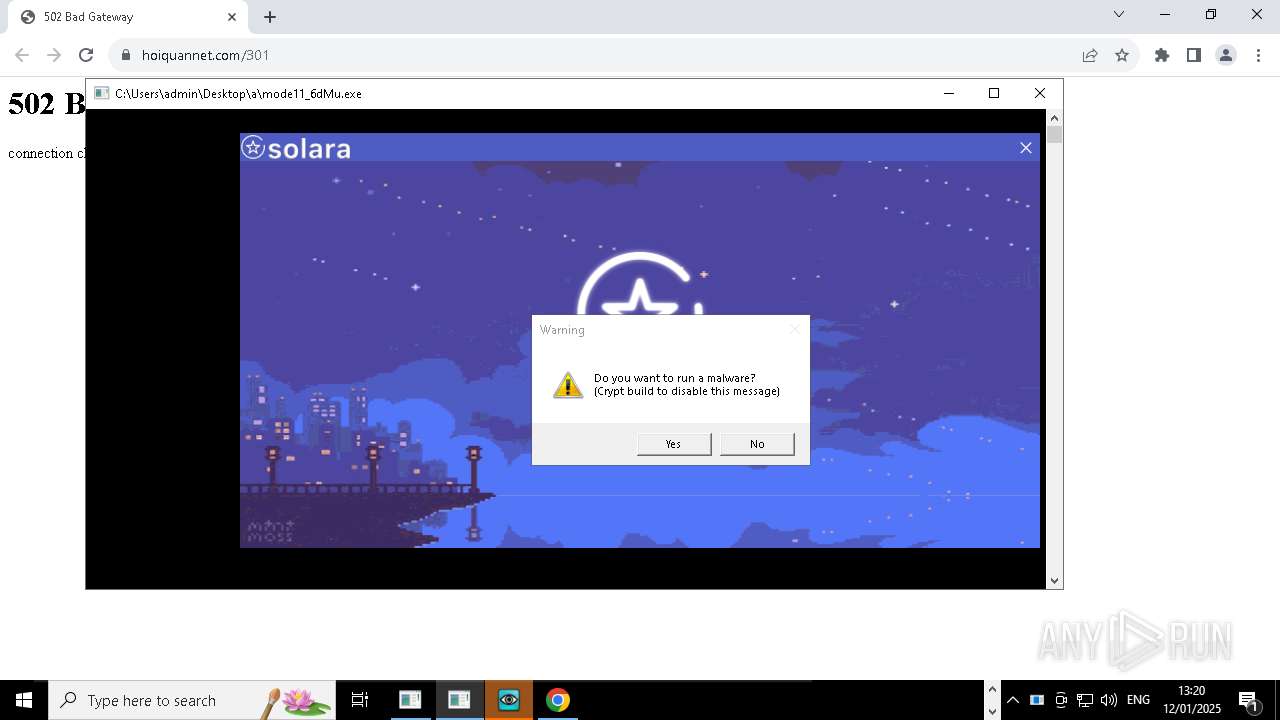Click No in the Warning dialog

point(757,444)
